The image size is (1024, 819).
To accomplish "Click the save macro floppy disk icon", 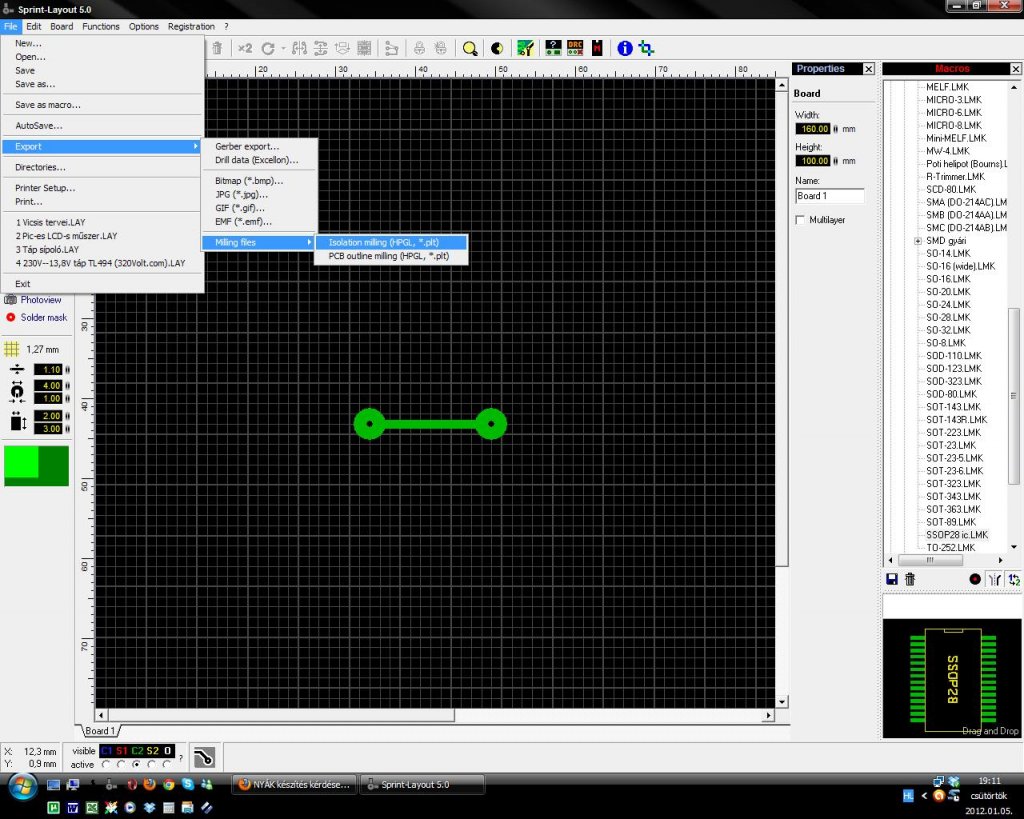I will click(892, 578).
